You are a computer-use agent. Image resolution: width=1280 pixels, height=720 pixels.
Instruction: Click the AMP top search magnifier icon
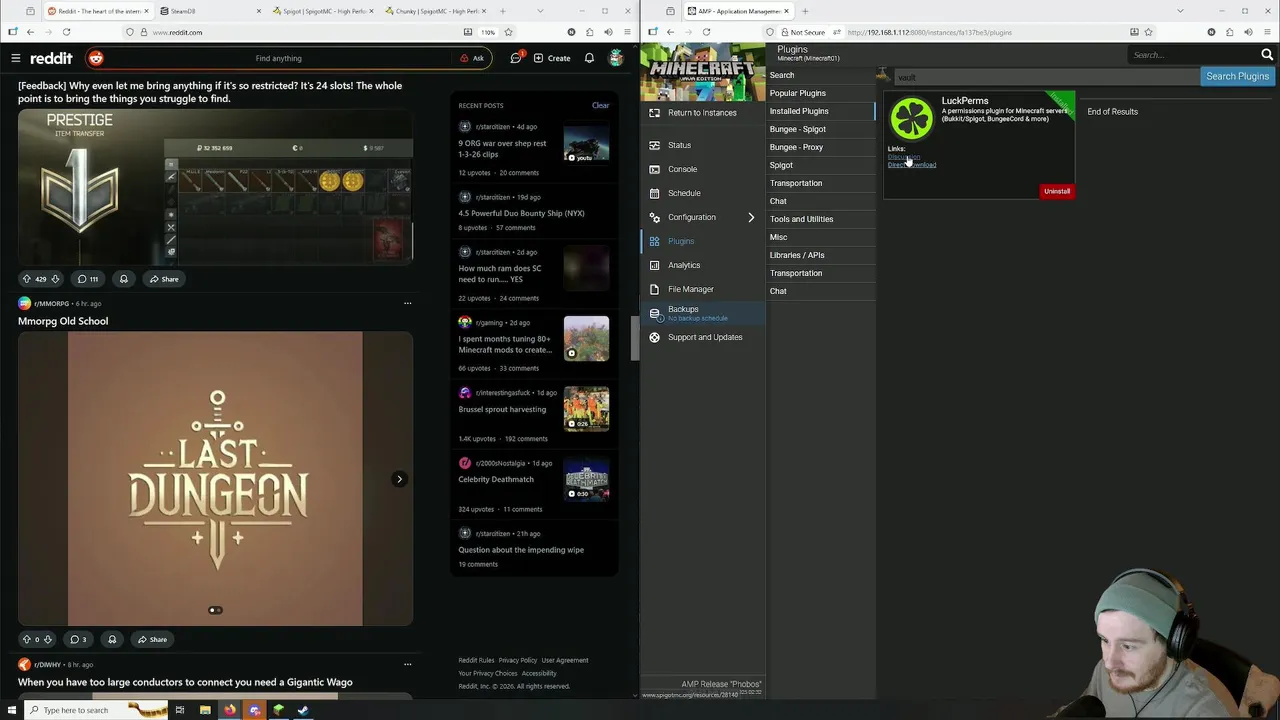(1267, 54)
